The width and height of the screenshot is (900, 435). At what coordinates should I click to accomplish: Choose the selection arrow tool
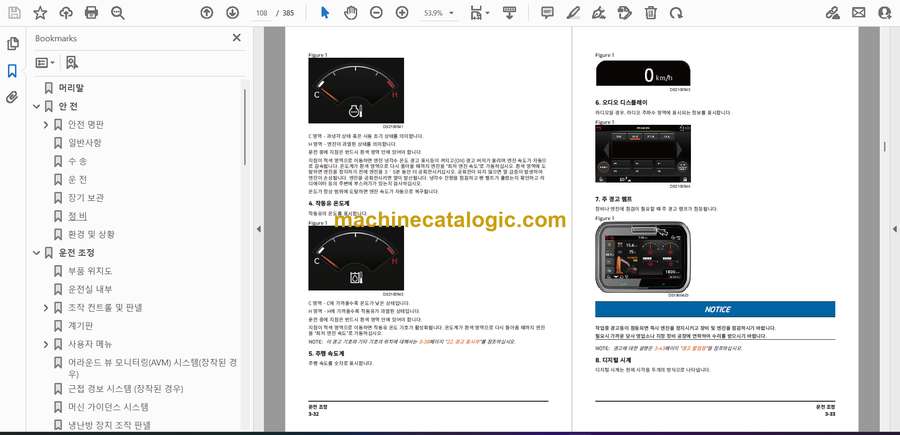[325, 13]
